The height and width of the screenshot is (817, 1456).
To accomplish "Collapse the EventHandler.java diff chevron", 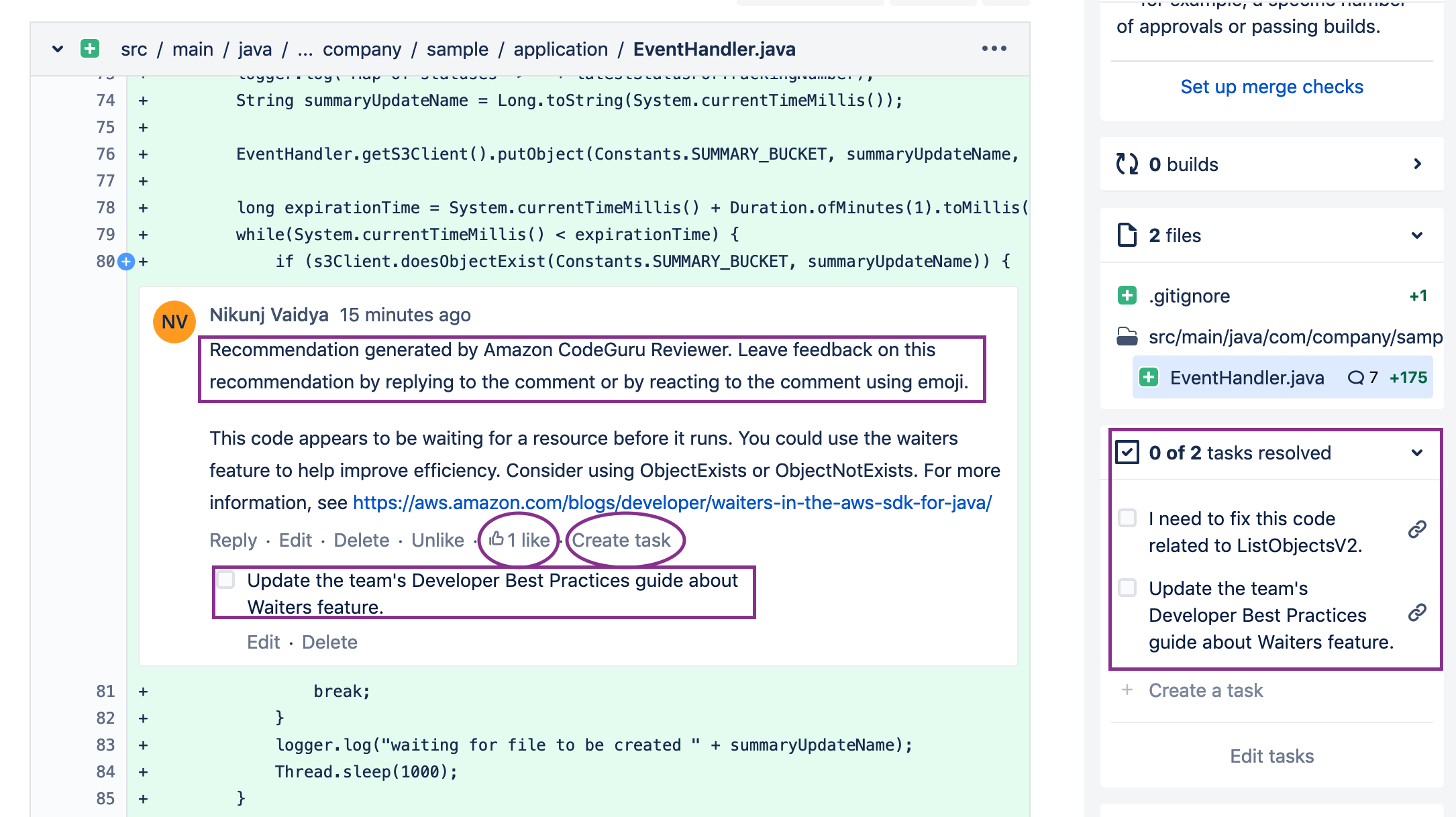I will 58,49.
